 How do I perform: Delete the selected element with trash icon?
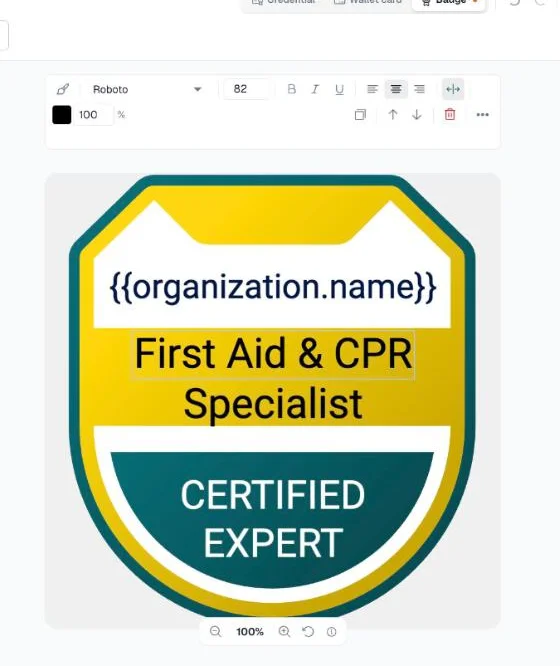click(x=450, y=114)
